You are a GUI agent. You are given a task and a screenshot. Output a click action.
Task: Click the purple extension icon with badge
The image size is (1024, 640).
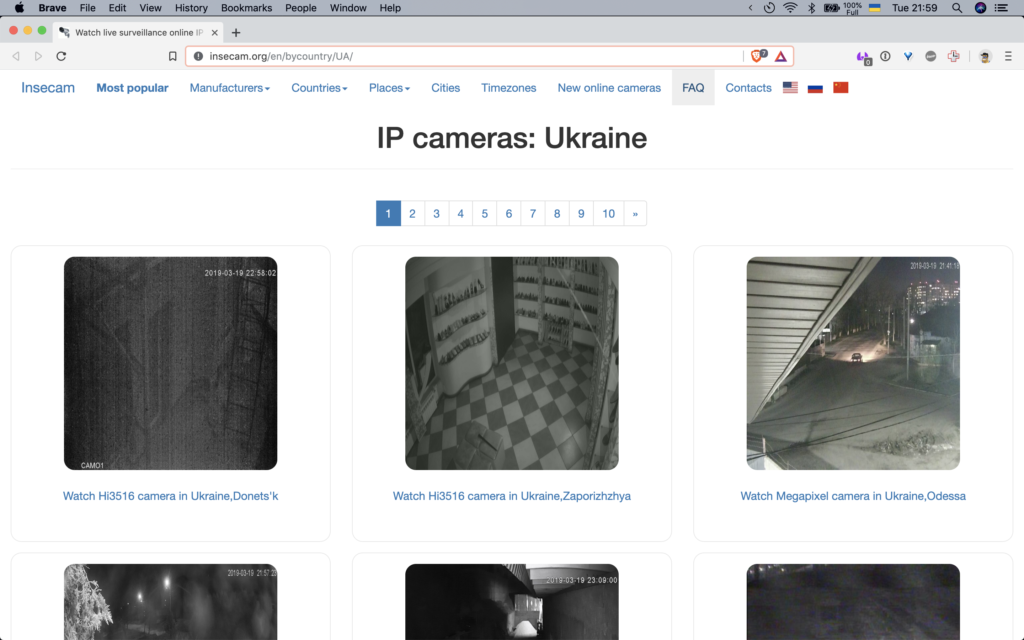[863, 57]
